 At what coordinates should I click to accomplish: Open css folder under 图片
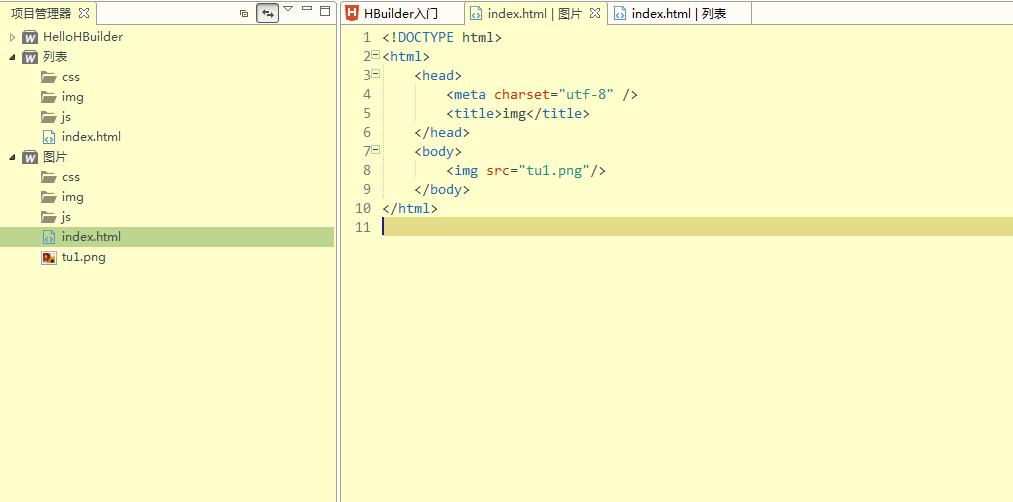[x=70, y=177]
